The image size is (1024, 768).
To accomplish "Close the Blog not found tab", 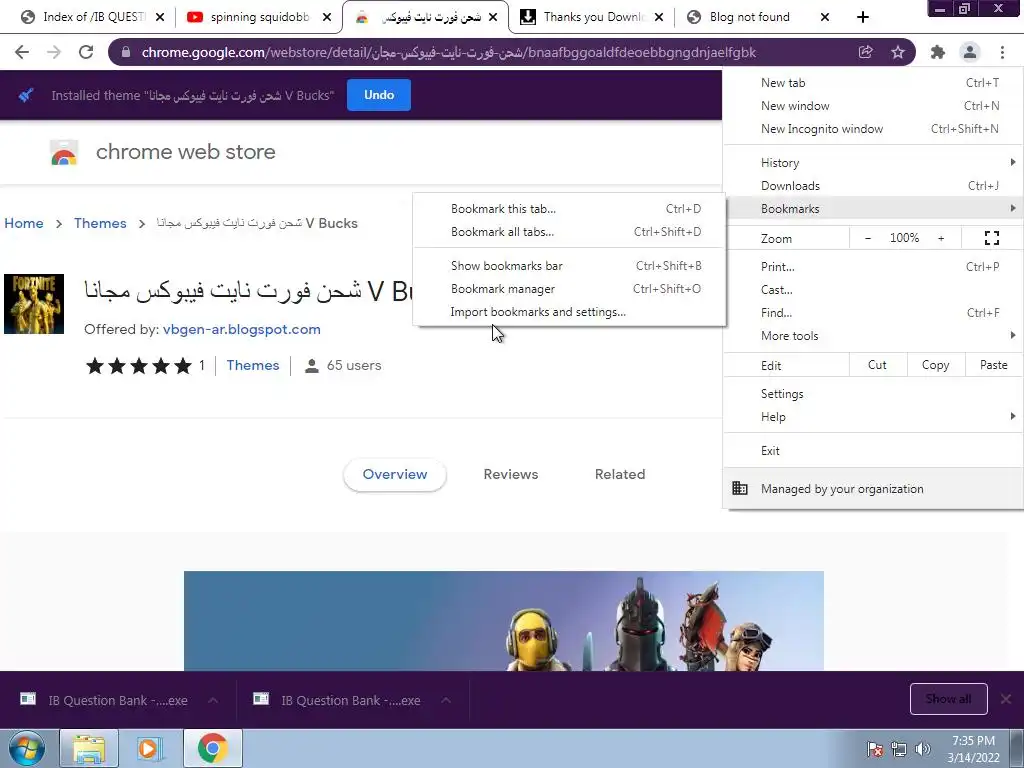I will click(825, 17).
